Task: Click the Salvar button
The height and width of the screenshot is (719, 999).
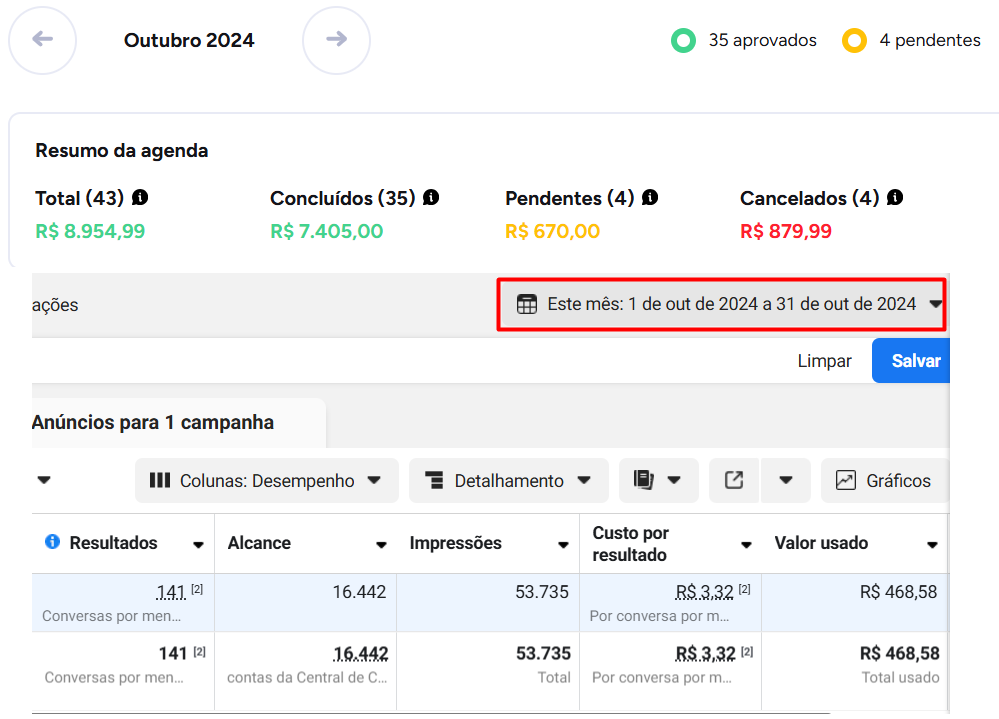Action: [x=914, y=361]
